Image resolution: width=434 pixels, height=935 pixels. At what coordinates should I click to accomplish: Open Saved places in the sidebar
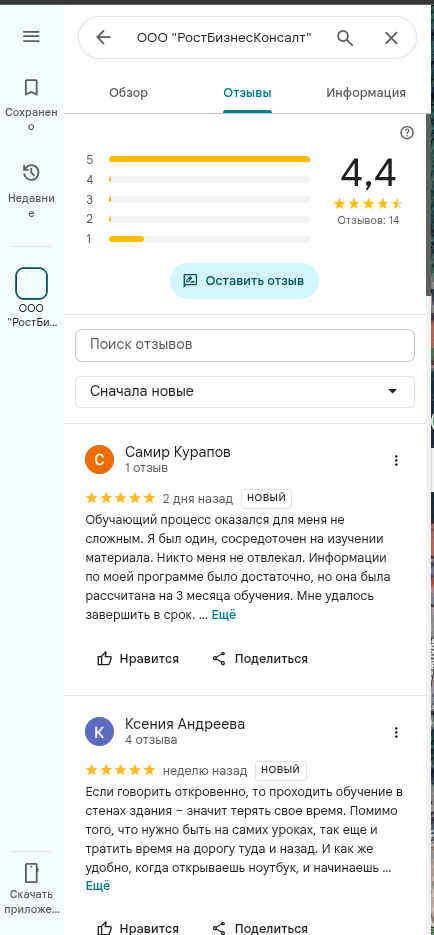(31, 104)
